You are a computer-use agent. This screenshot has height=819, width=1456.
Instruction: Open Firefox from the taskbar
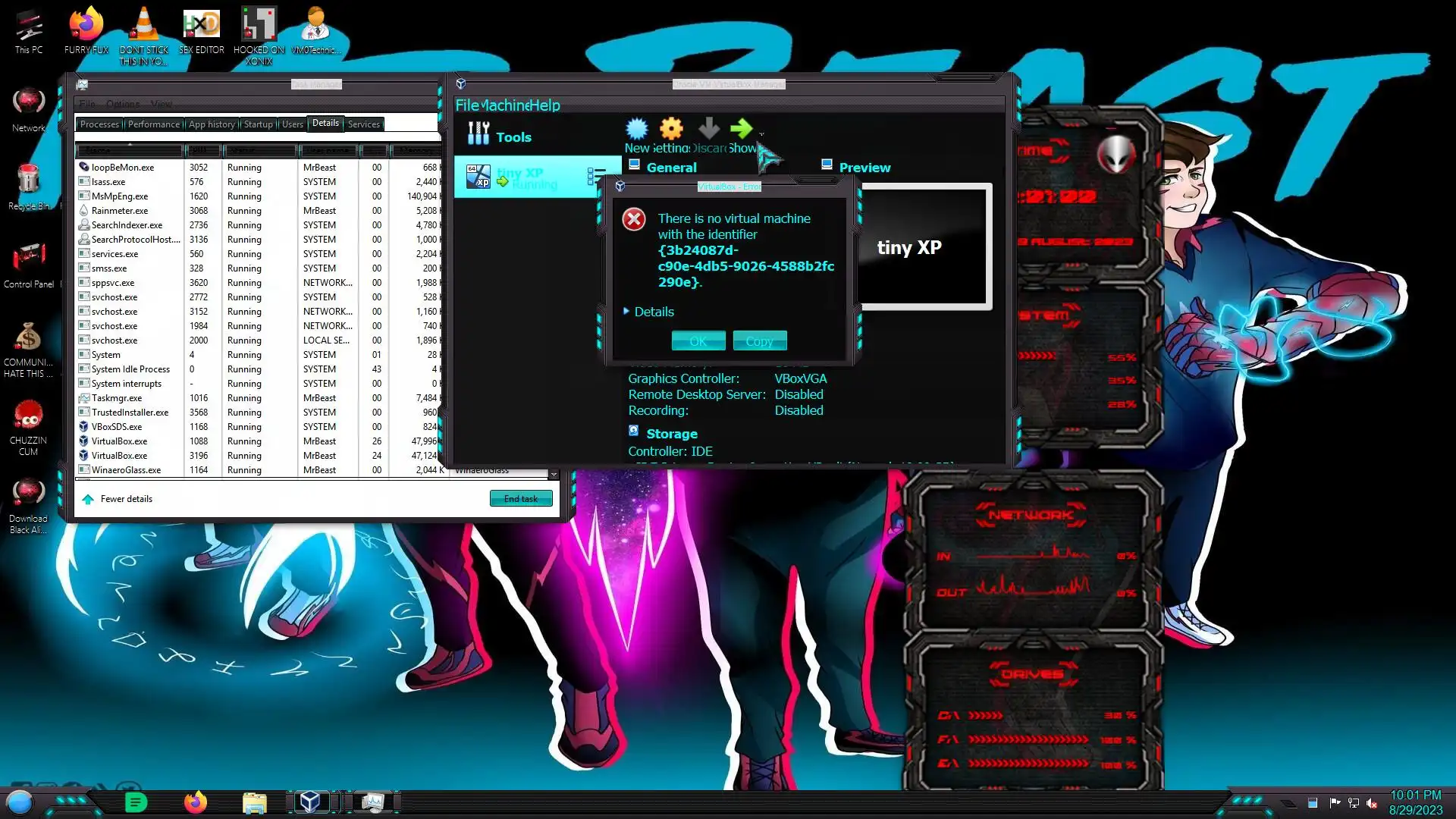tap(196, 802)
